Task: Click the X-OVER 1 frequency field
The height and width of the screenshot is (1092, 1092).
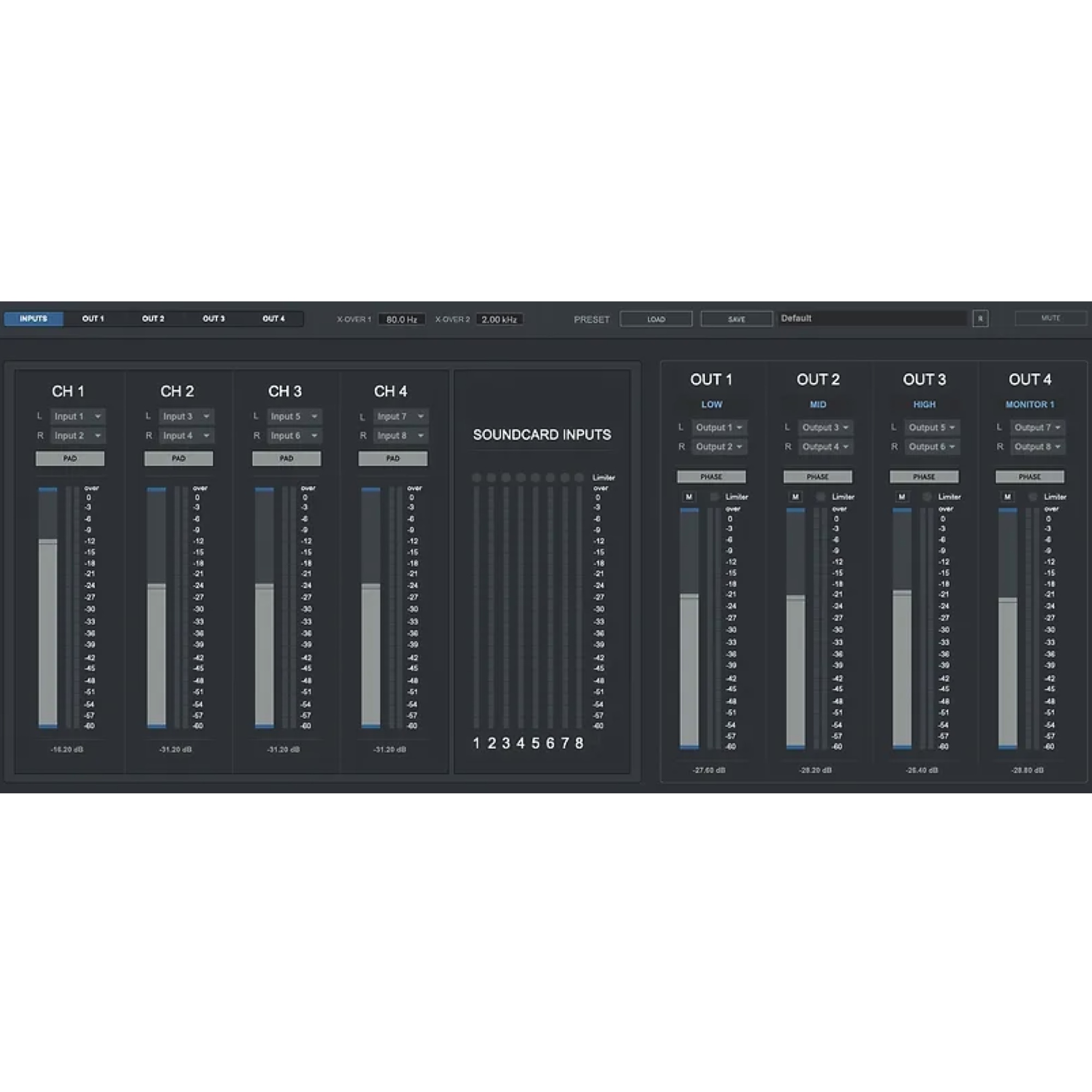Action: (x=401, y=319)
